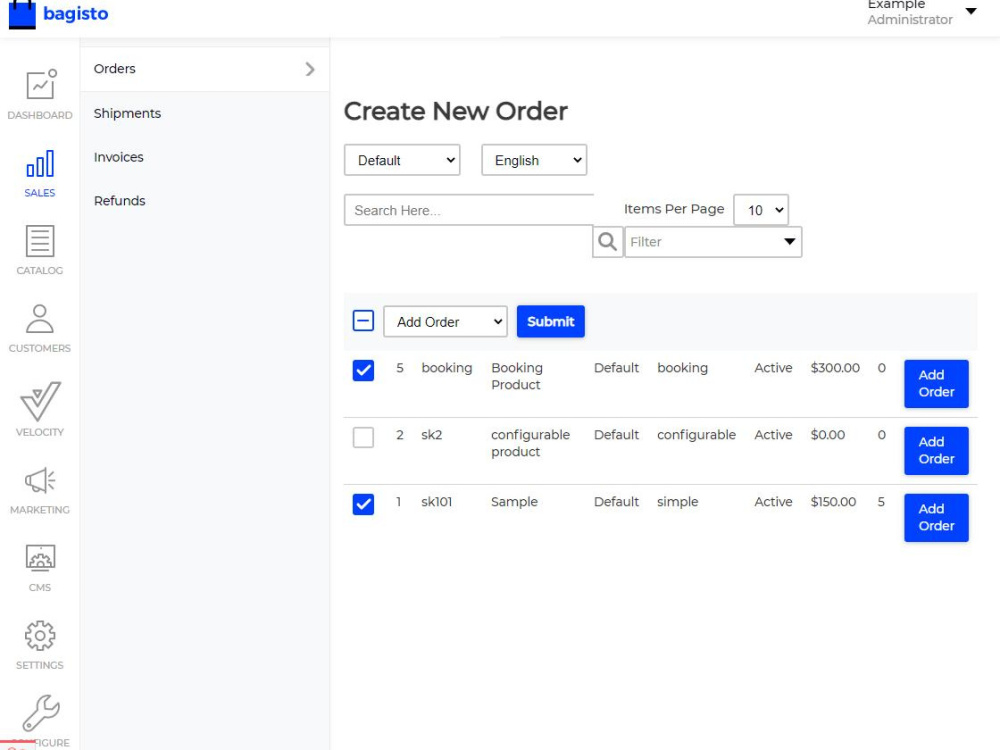1000x750 pixels.
Task: Click the $300.00 price cell
Action: pyautogui.click(x=835, y=368)
